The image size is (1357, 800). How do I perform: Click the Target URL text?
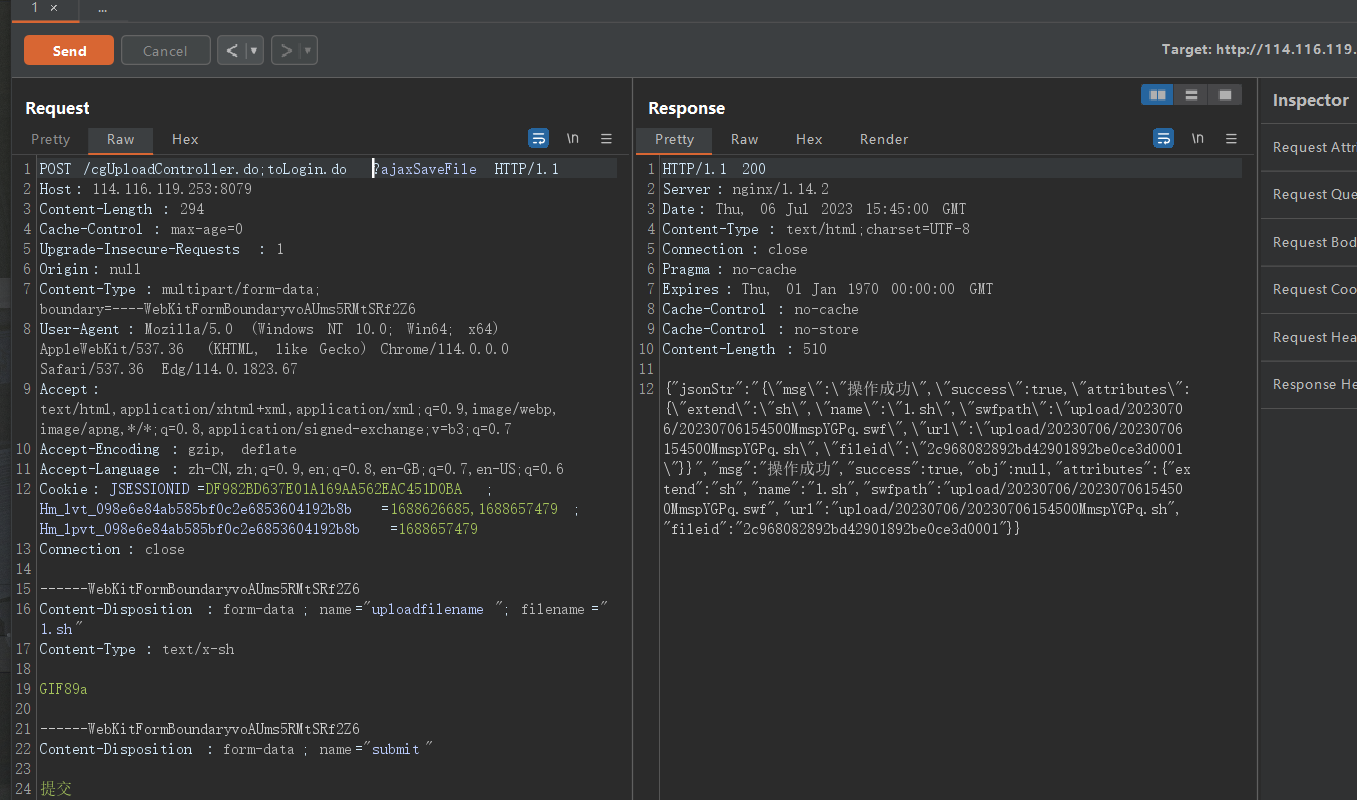(1259, 49)
